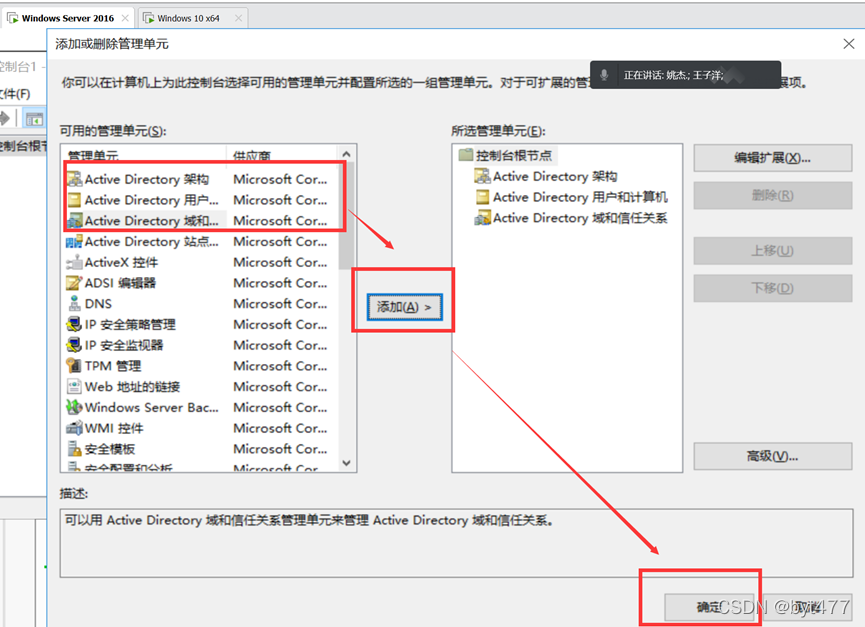Click the 控制台根节点 folder icon
Image resolution: width=865 pixels, height=627 pixels.
[466, 155]
